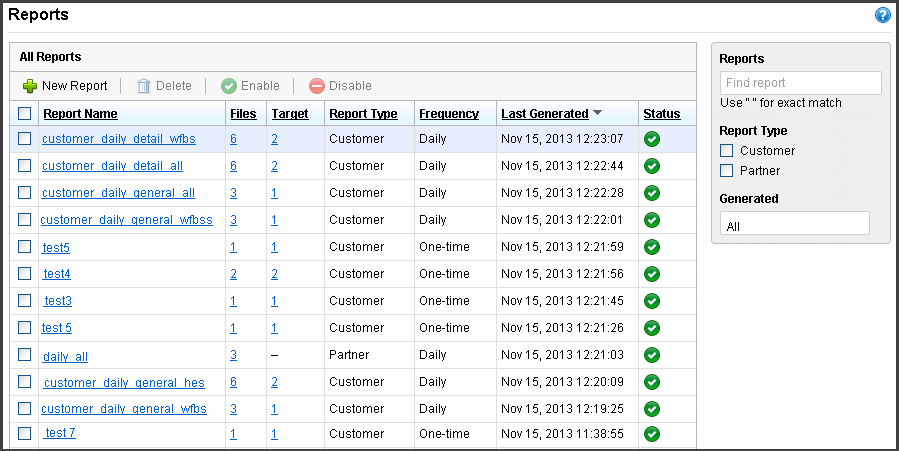Click the green checkmark Enable icon

229,86
